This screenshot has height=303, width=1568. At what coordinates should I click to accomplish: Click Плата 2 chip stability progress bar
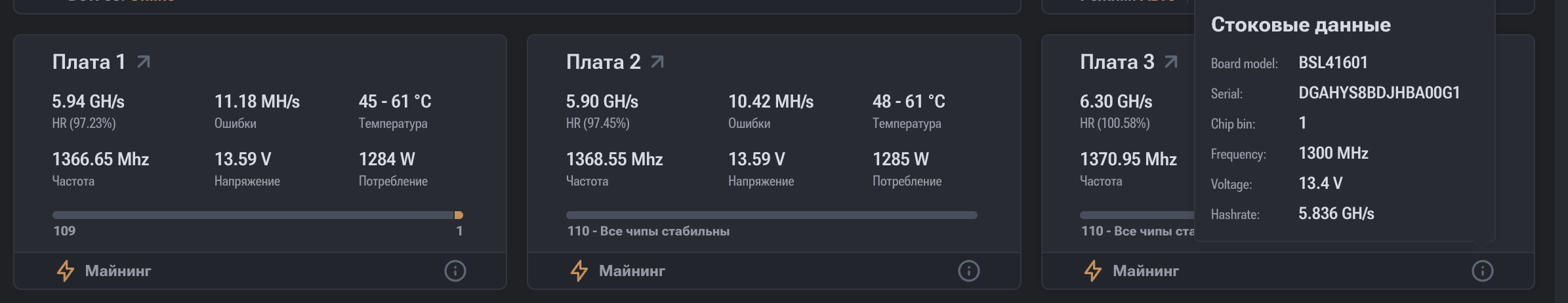pos(772,215)
